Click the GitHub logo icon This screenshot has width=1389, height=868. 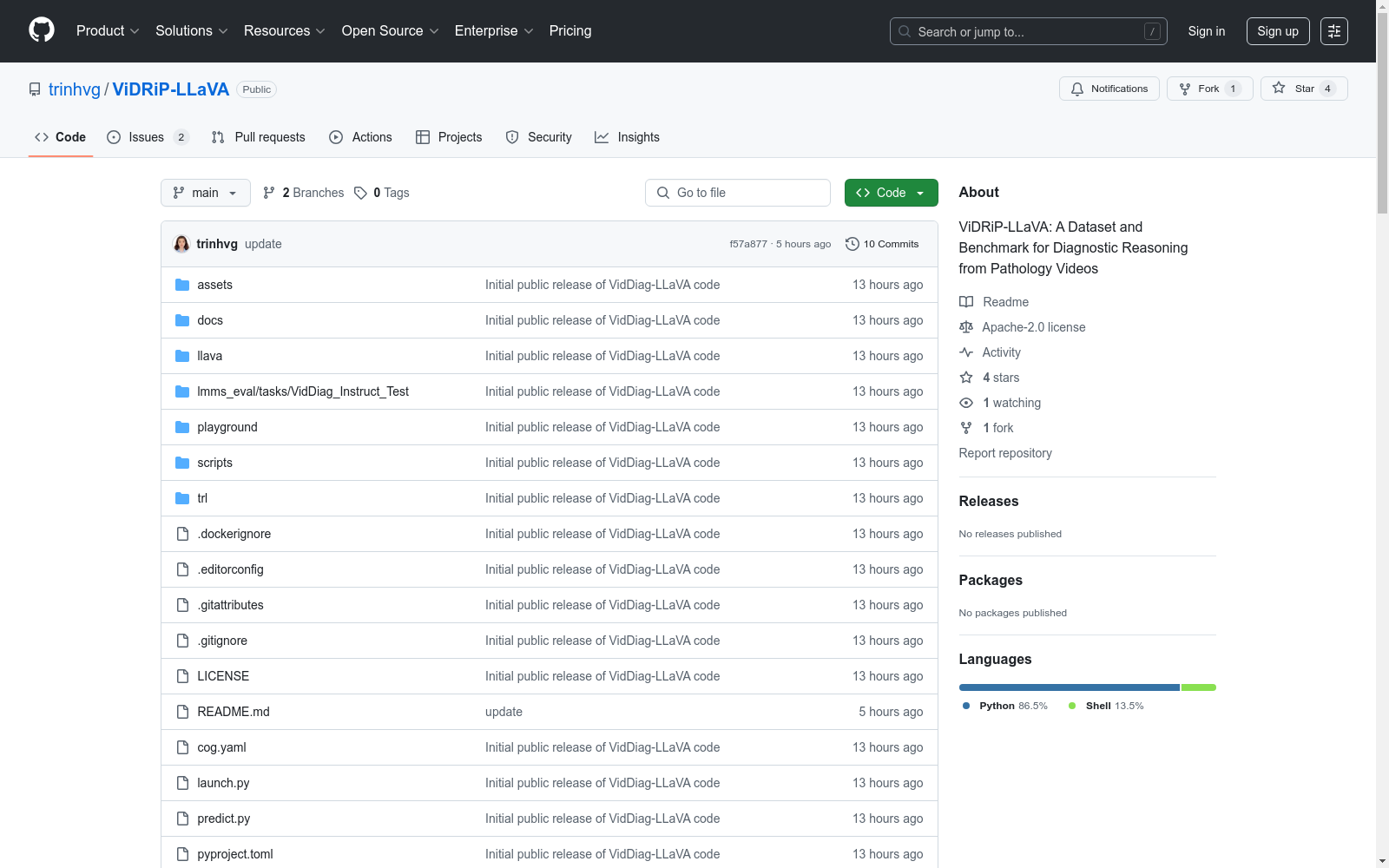[42, 30]
